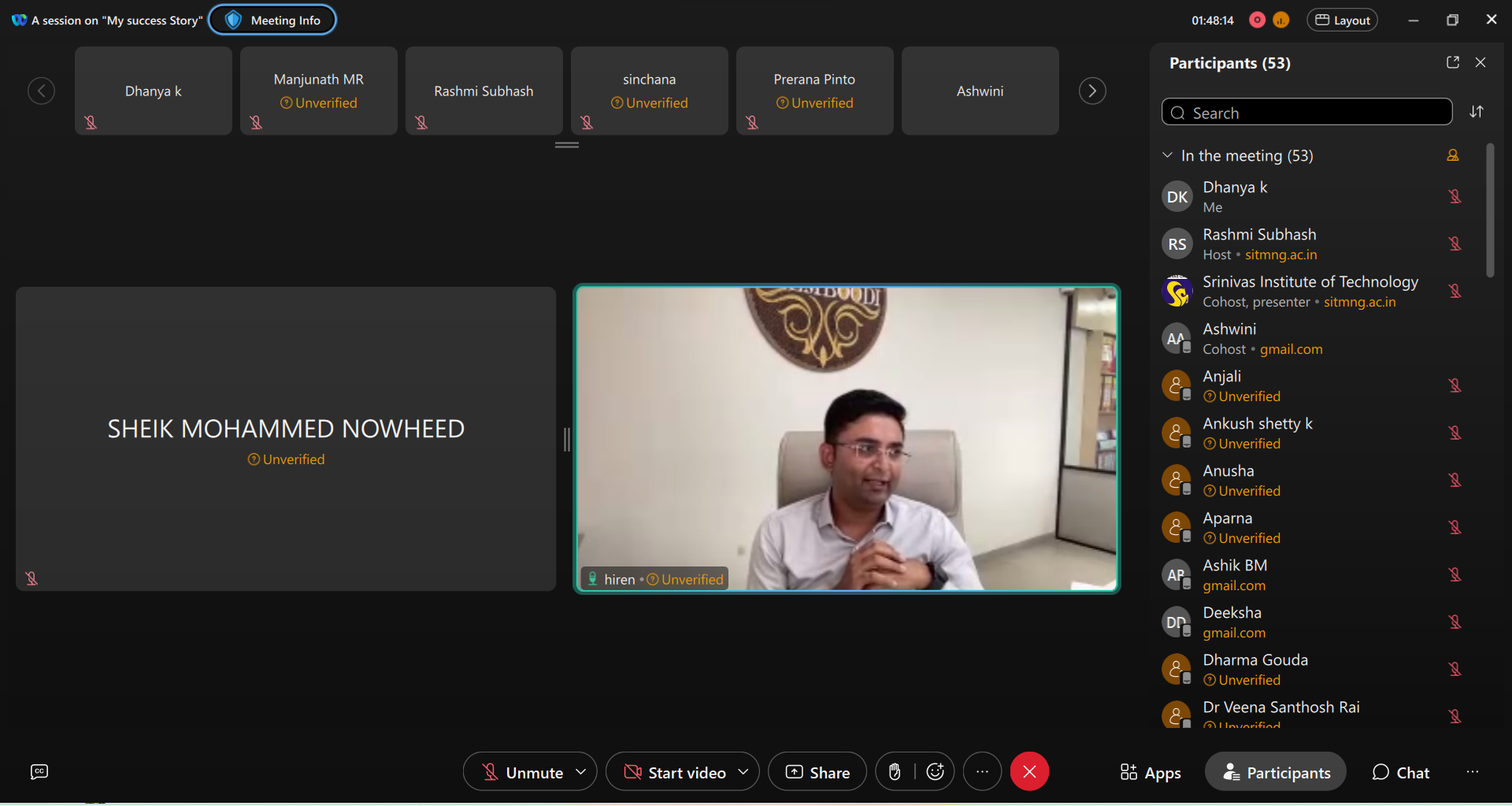This screenshot has width=1512, height=806.
Task: Open the Apps panel
Action: 1151,772
